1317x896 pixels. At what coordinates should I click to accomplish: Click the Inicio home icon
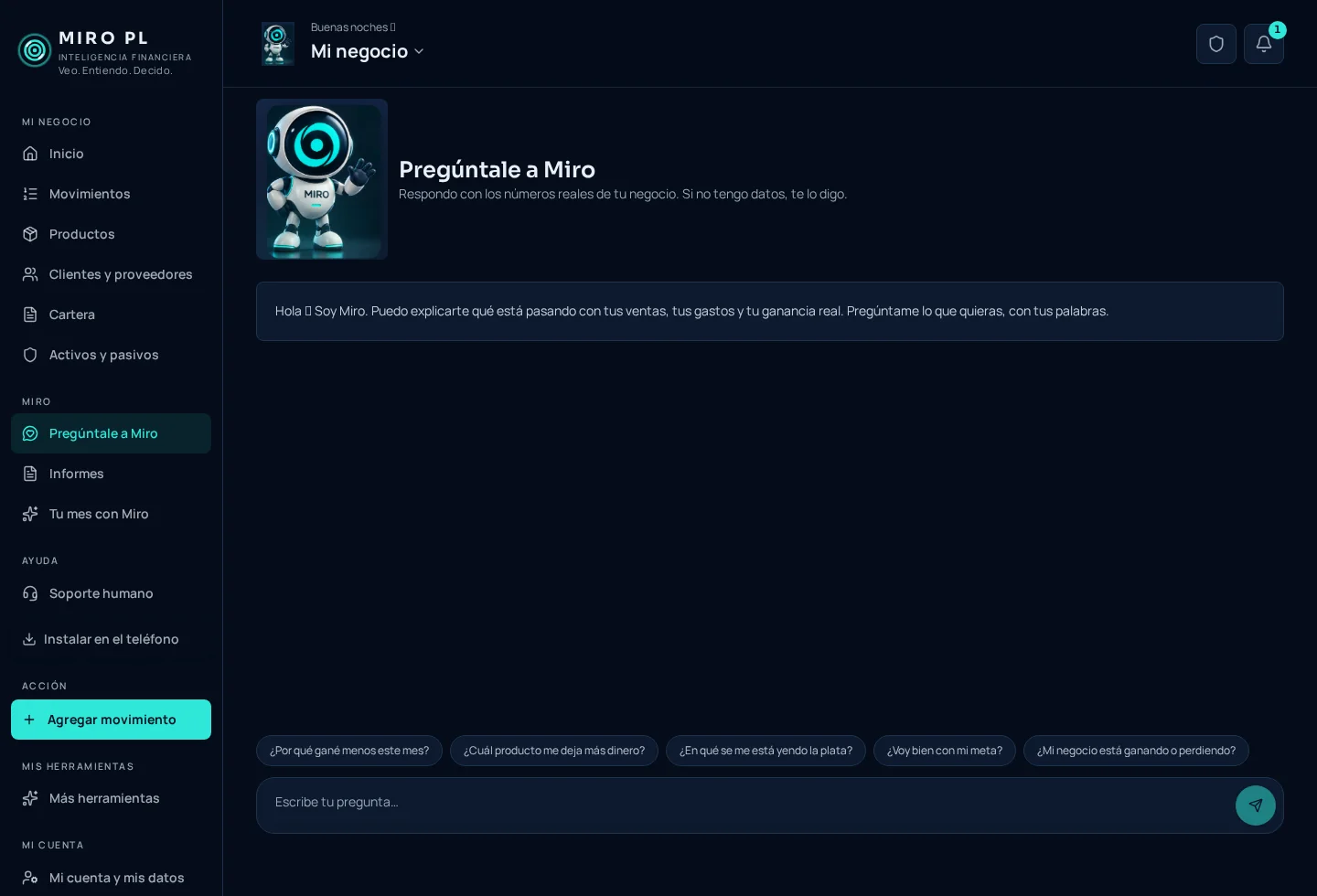pyautogui.click(x=30, y=154)
